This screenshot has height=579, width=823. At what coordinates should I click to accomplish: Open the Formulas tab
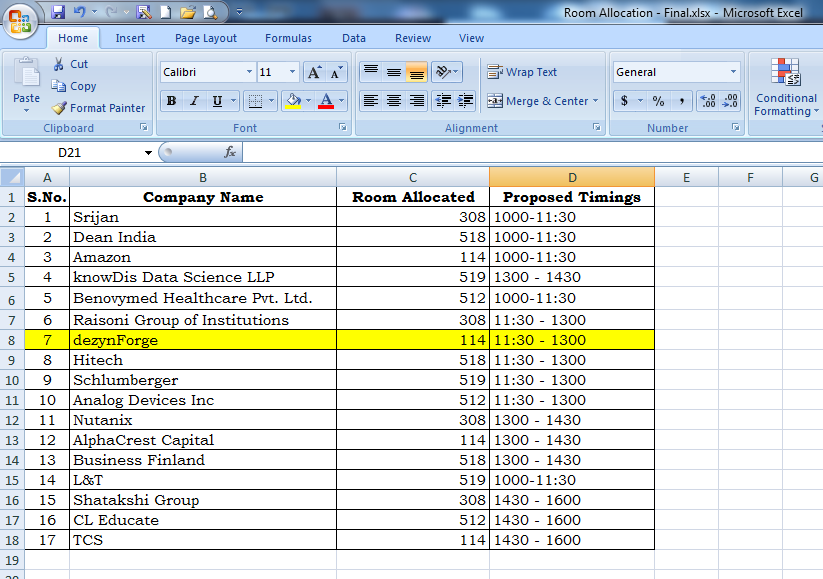click(x=288, y=38)
